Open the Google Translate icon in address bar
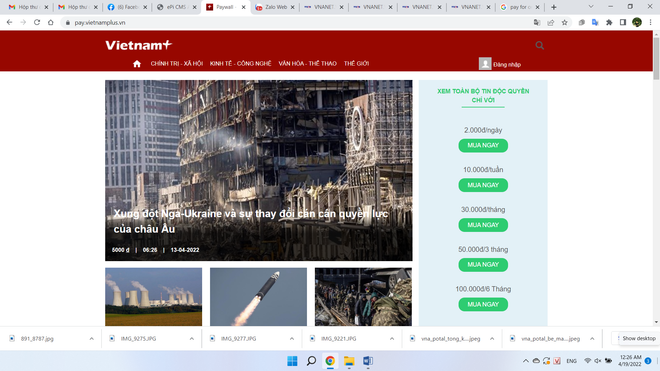Screen dimensions: 660x371 pos(537,23)
